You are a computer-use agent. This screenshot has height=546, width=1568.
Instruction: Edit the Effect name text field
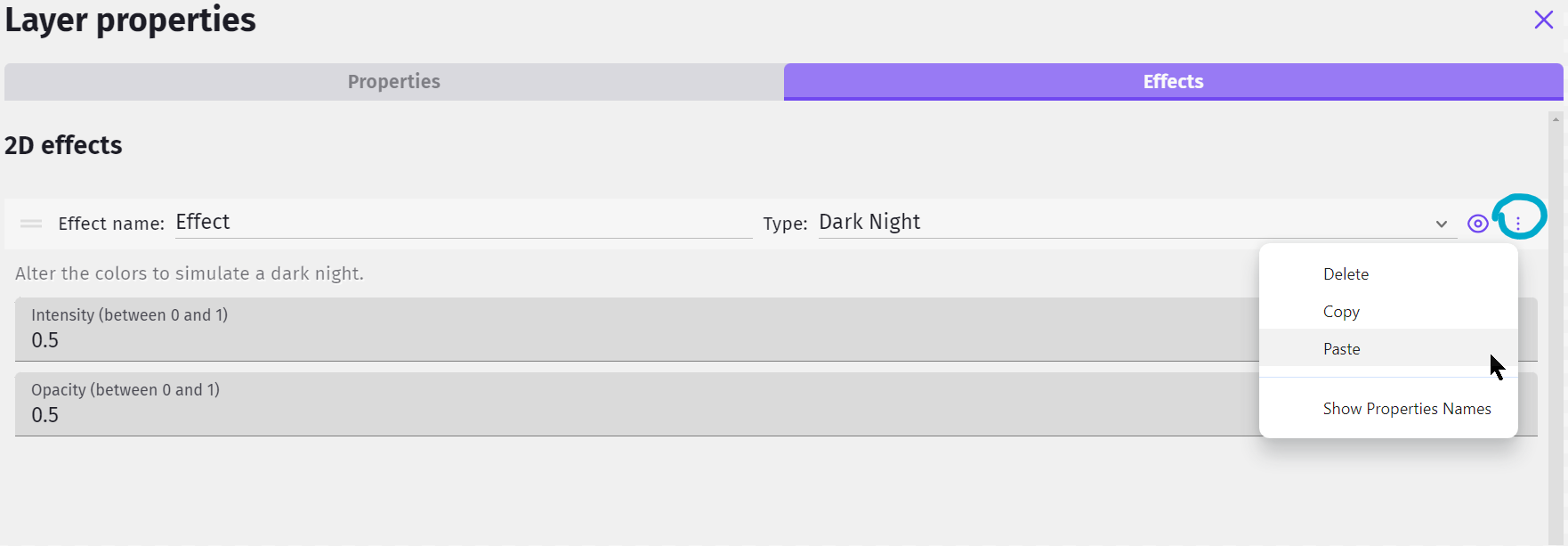click(x=463, y=222)
